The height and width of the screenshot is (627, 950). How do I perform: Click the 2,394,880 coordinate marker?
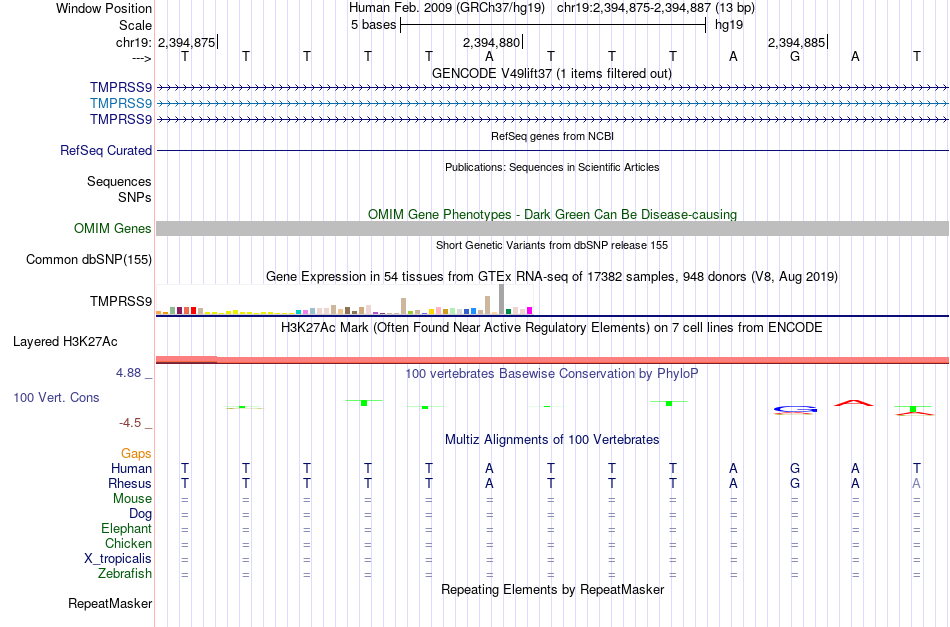coord(491,42)
